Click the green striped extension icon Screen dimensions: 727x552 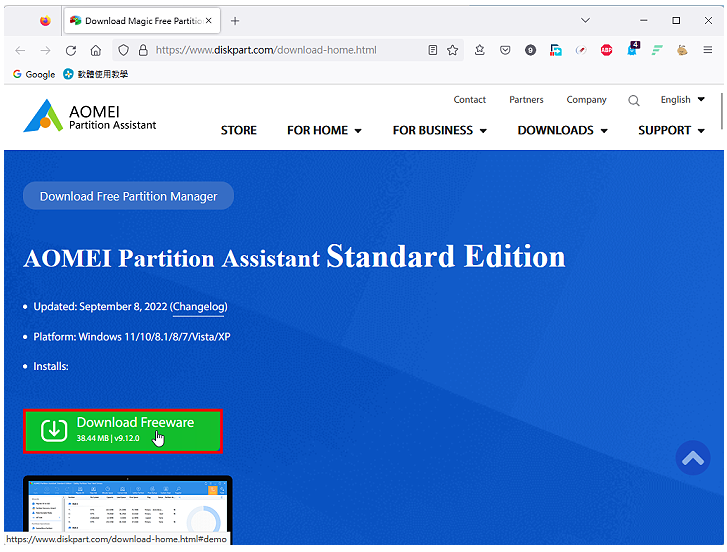657,50
